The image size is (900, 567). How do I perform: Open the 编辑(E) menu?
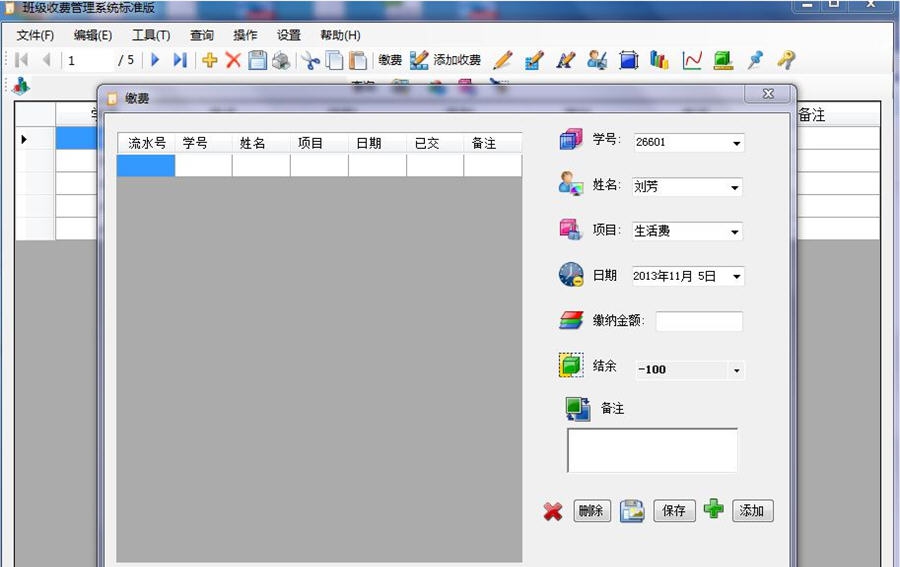tap(93, 35)
